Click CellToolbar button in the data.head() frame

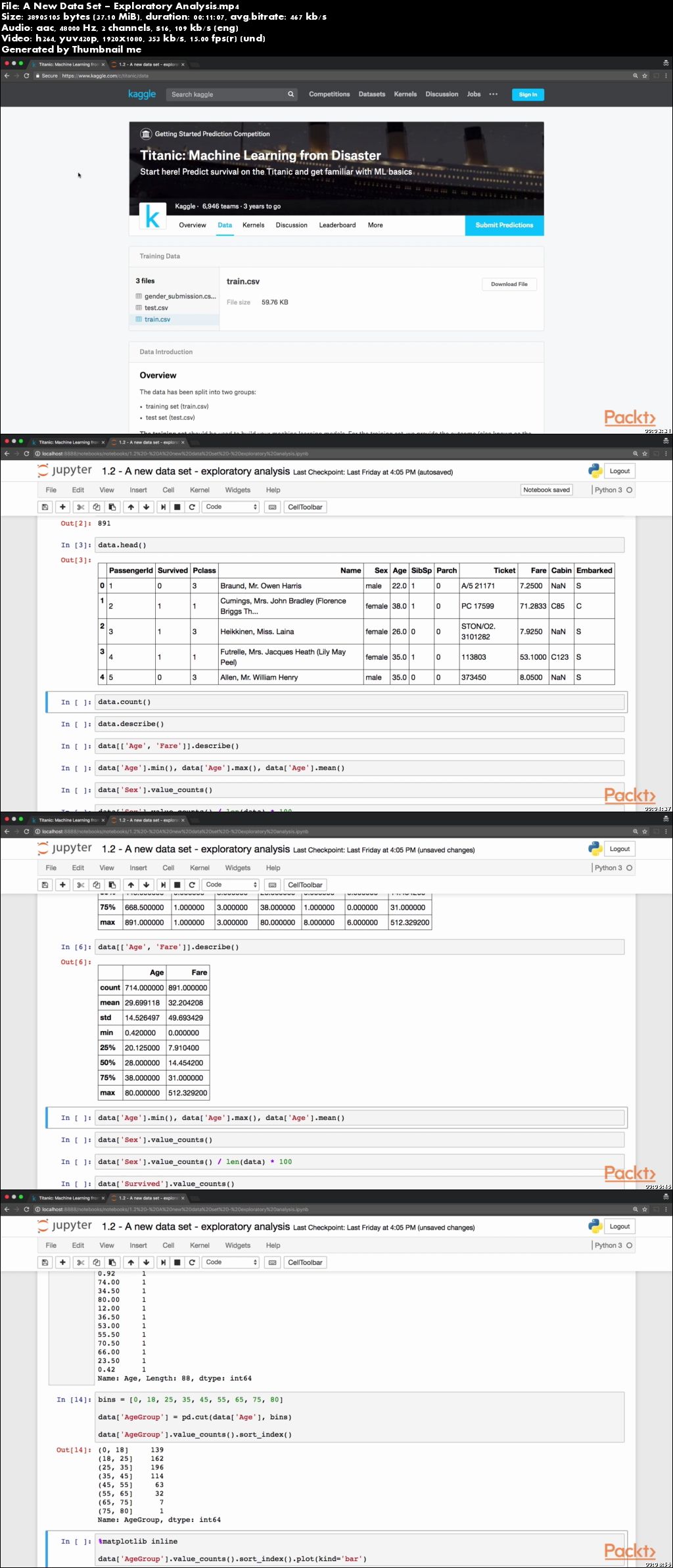(305, 507)
